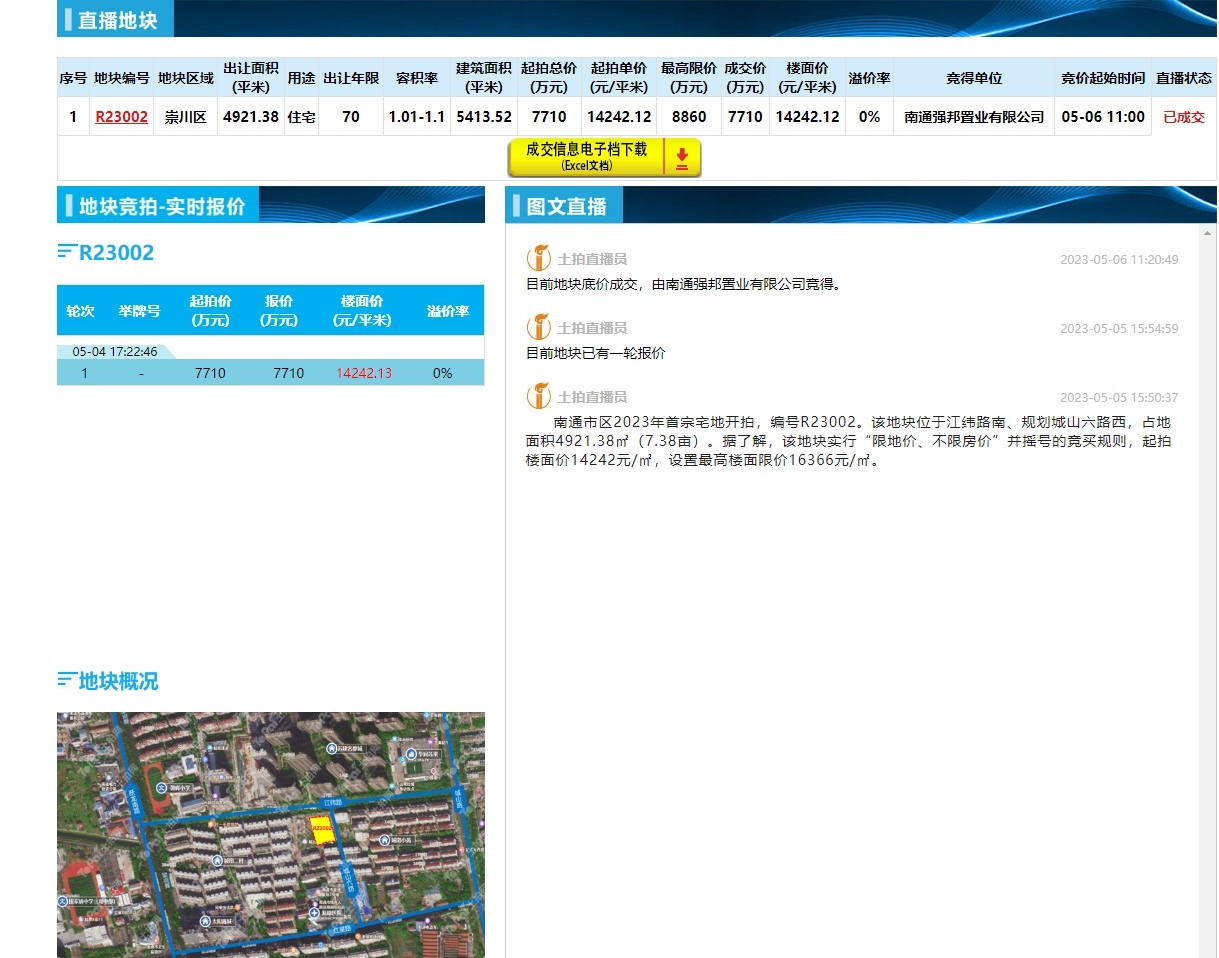
Task: Click the winner 南通强邦置业有限公司 cell
Action: 974,117
